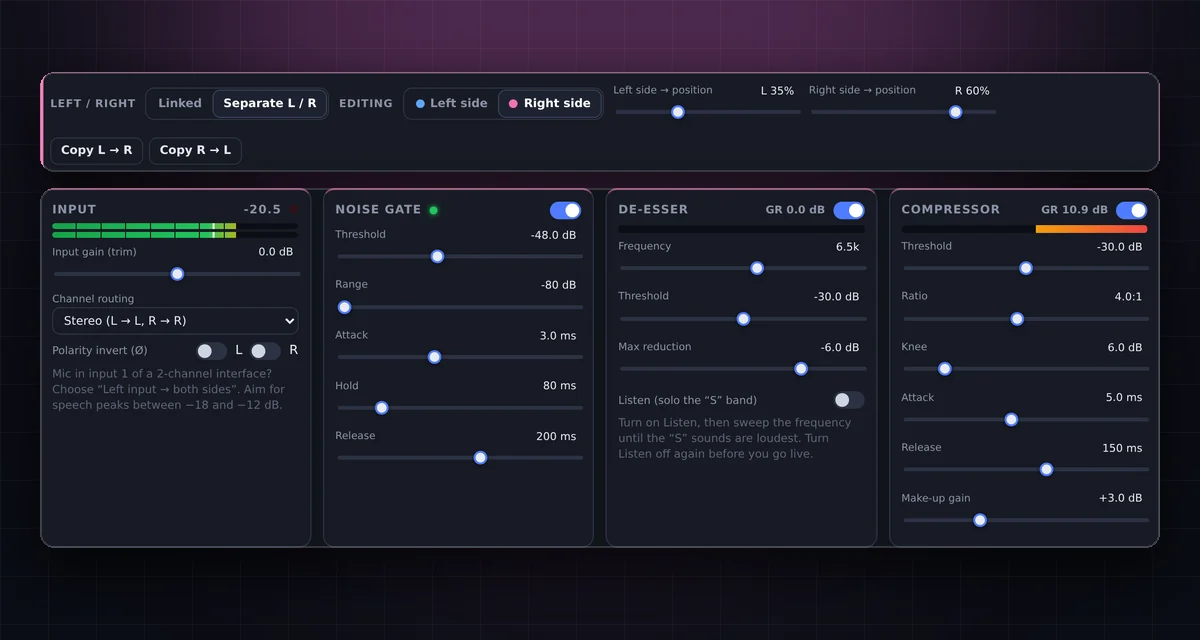Click the Noise Gate Range slider handle
The width and height of the screenshot is (1200, 640).
tap(345, 307)
